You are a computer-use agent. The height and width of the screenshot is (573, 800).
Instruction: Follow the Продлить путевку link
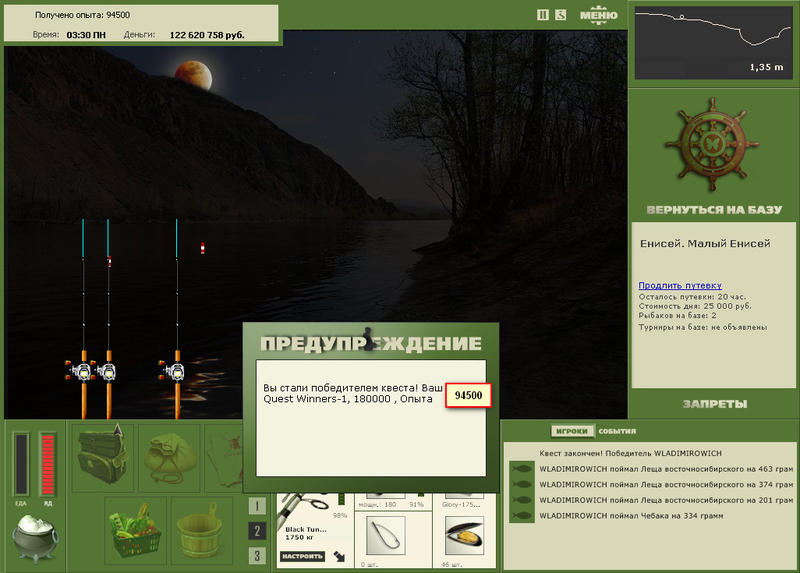tap(680, 285)
